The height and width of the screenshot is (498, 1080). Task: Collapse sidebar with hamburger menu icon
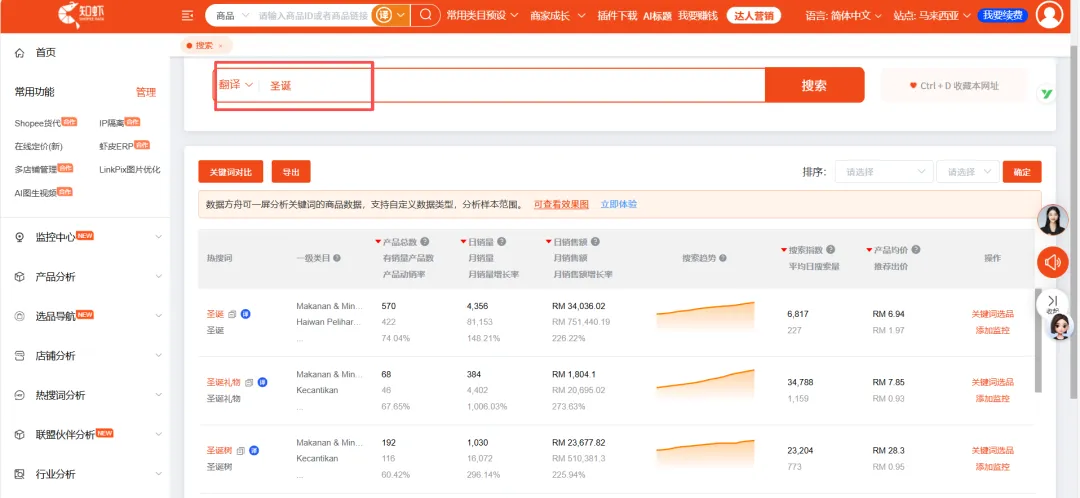(187, 15)
